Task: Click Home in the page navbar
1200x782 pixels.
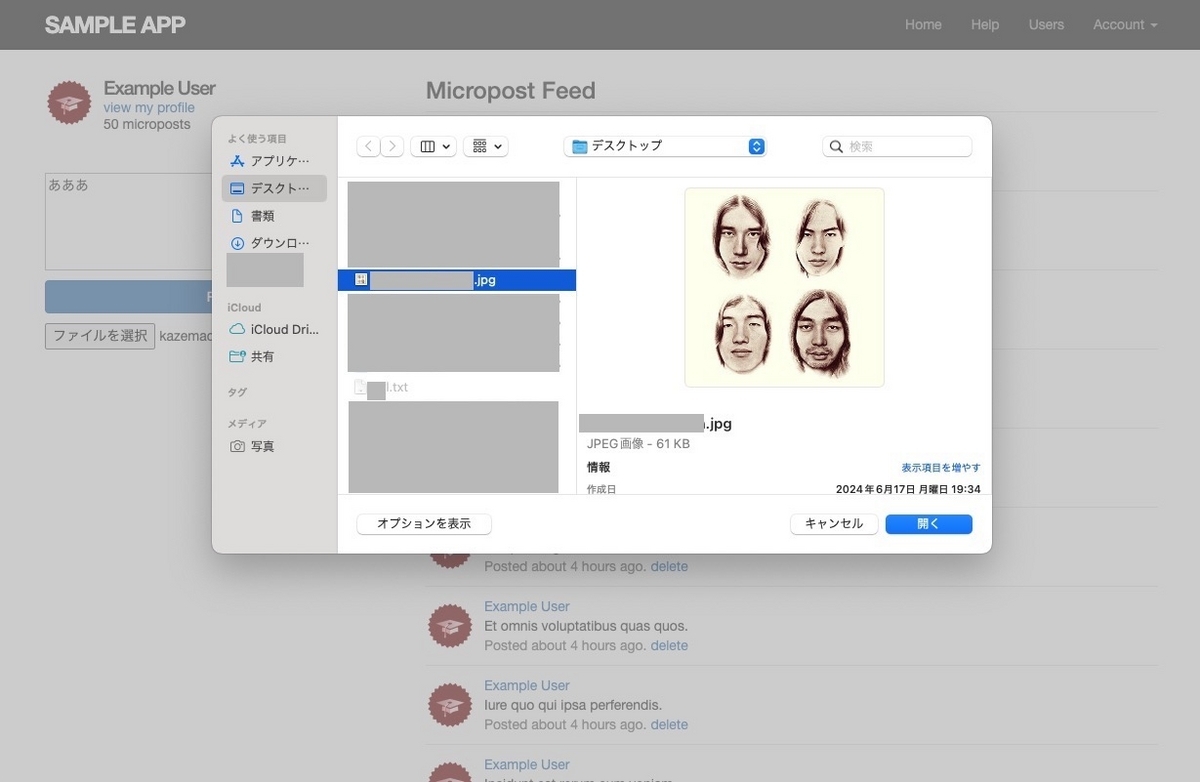Action: (923, 24)
